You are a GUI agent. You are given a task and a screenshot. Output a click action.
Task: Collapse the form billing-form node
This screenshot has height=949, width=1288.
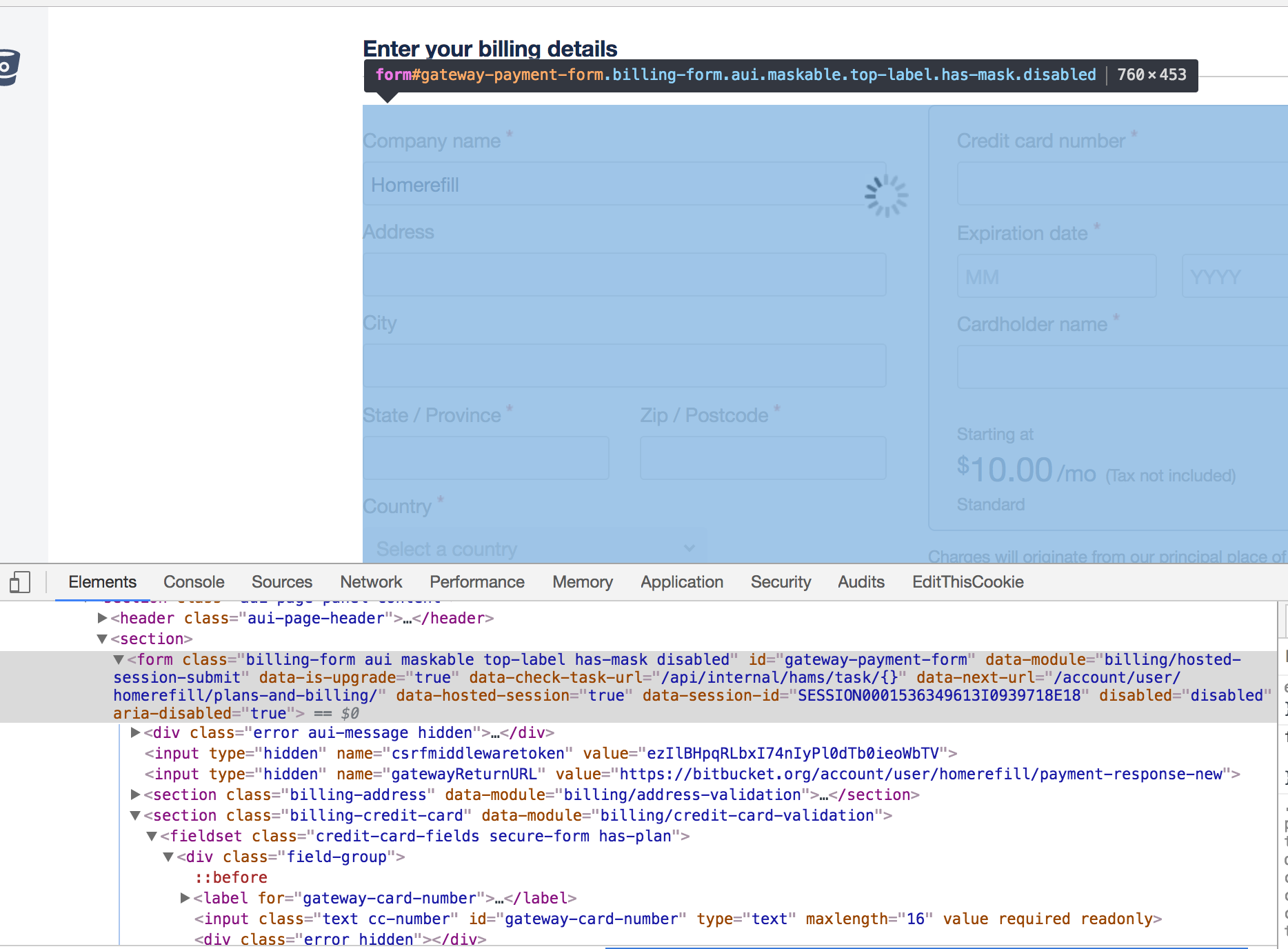tap(119, 659)
